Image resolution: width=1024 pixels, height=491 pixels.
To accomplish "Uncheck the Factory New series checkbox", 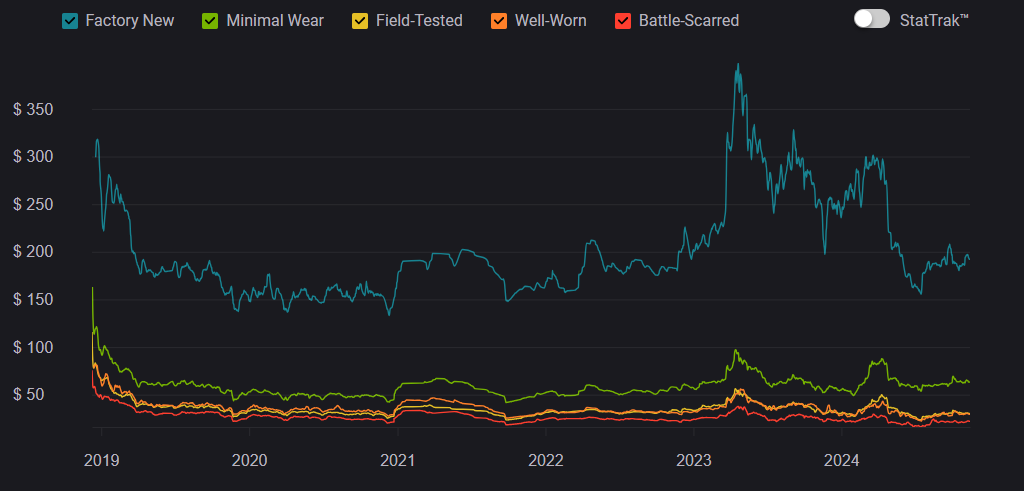I will click(70, 20).
